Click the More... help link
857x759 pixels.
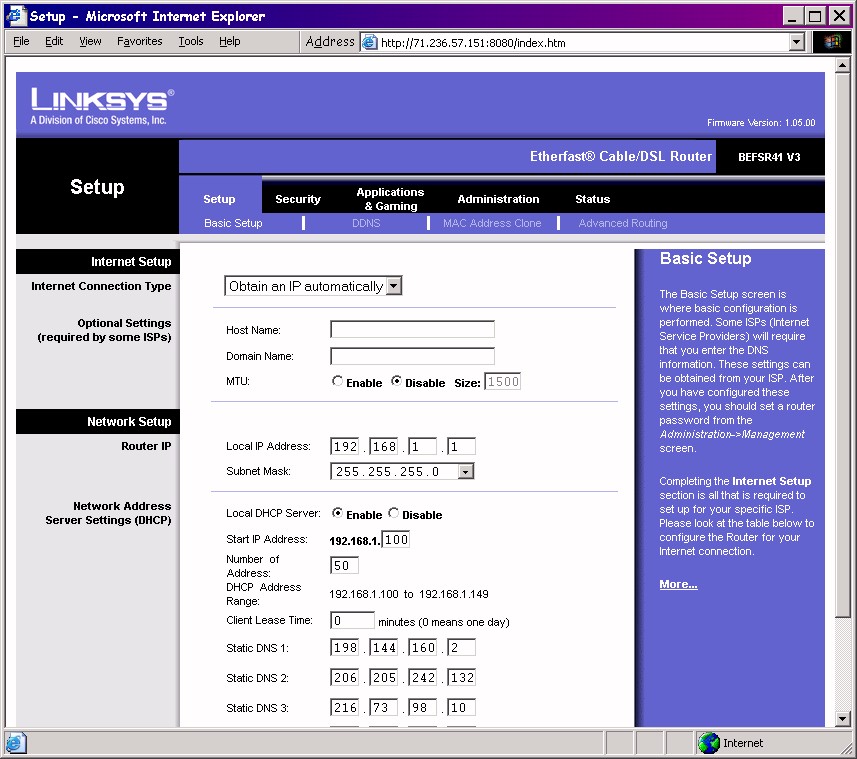(678, 584)
